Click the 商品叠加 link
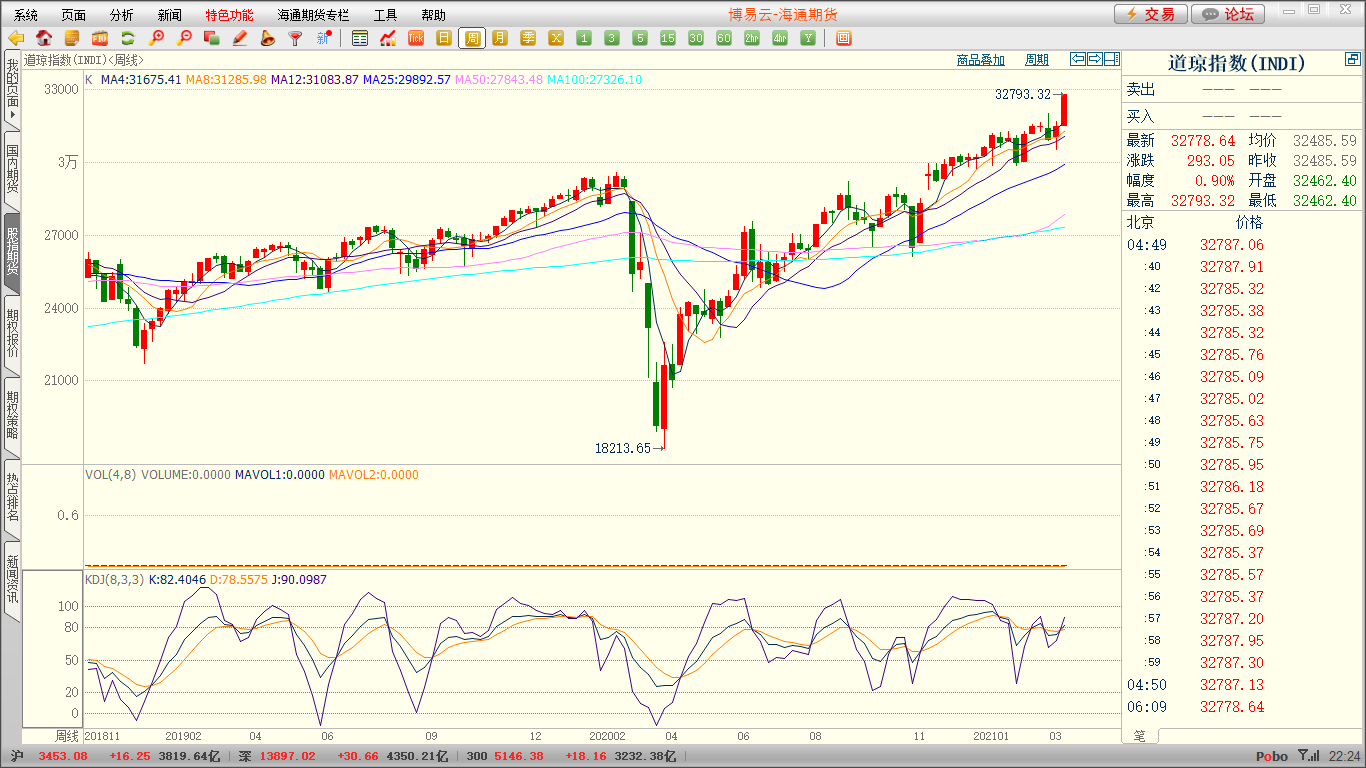Screen dimensions: 1366x768 pyautogui.click(x=980, y=60)
